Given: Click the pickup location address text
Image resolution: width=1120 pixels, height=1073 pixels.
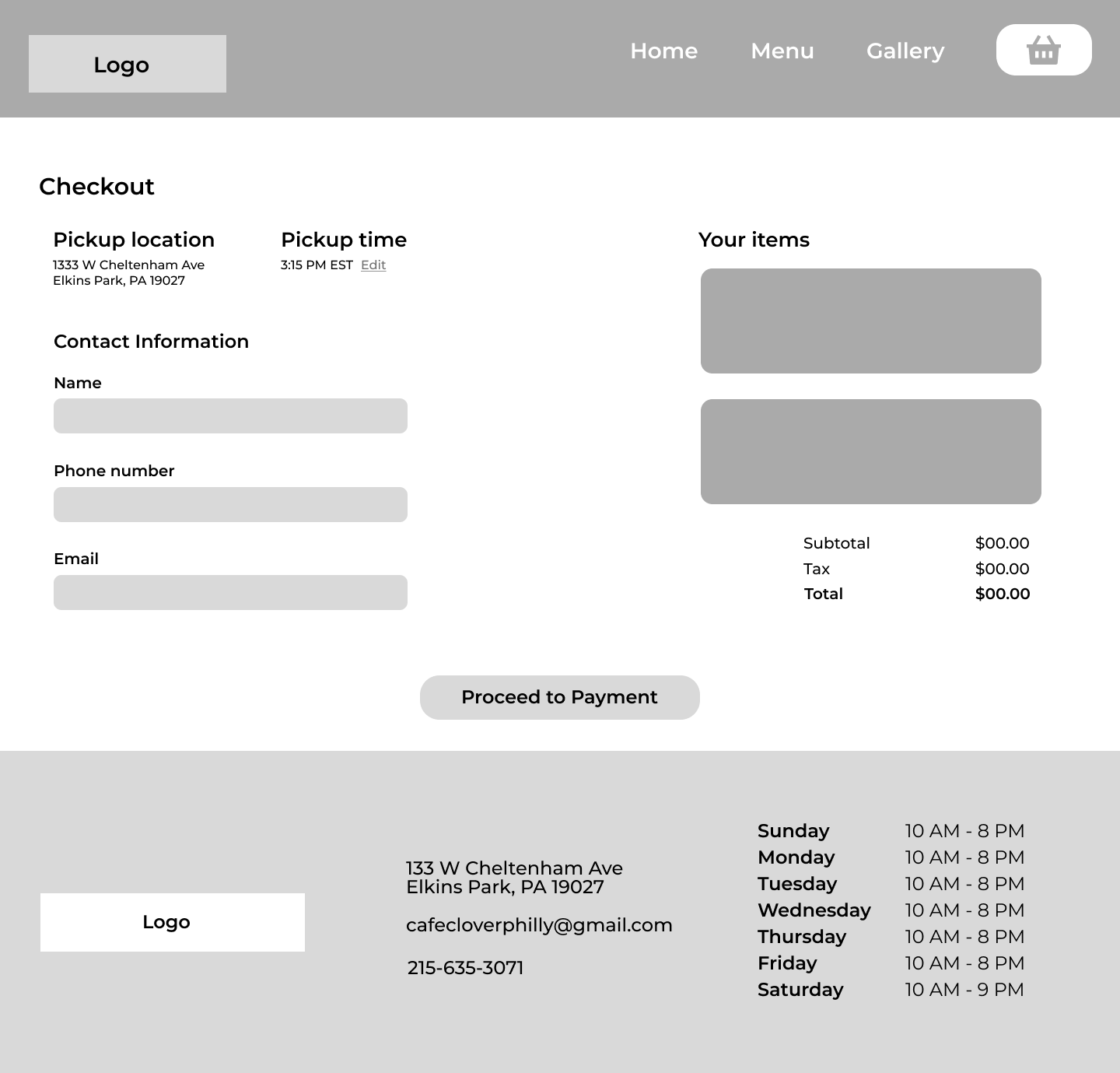Looking at the screenshot, I should (129, 272).
